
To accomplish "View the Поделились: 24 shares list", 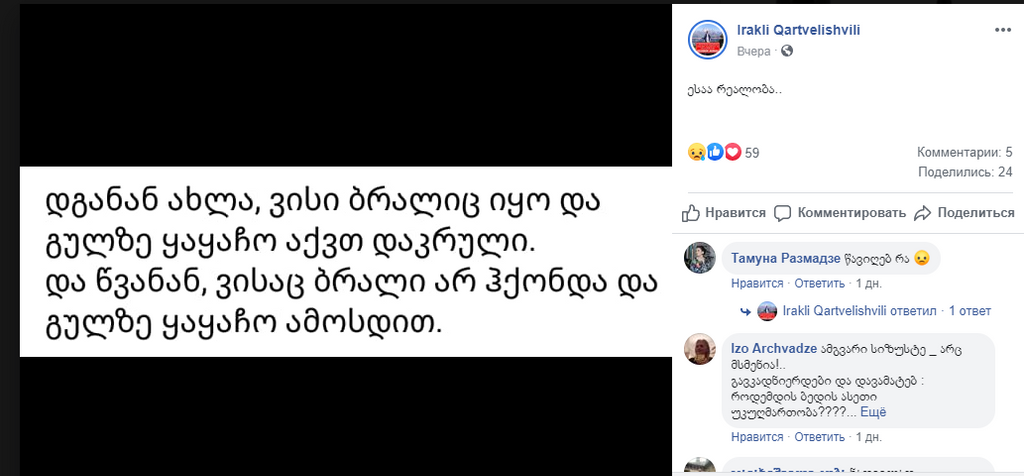I will pyautogui.click(x=965, y=172).
